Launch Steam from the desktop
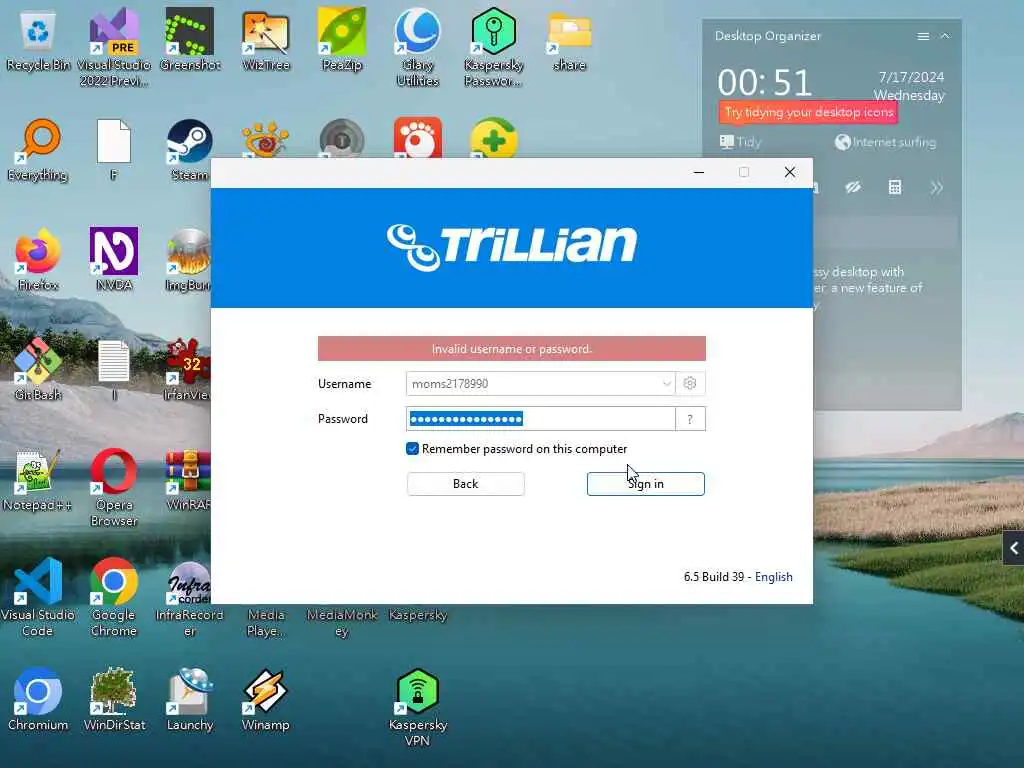The width and height of the screenshot is (1024, 768). tap(189, 150)
